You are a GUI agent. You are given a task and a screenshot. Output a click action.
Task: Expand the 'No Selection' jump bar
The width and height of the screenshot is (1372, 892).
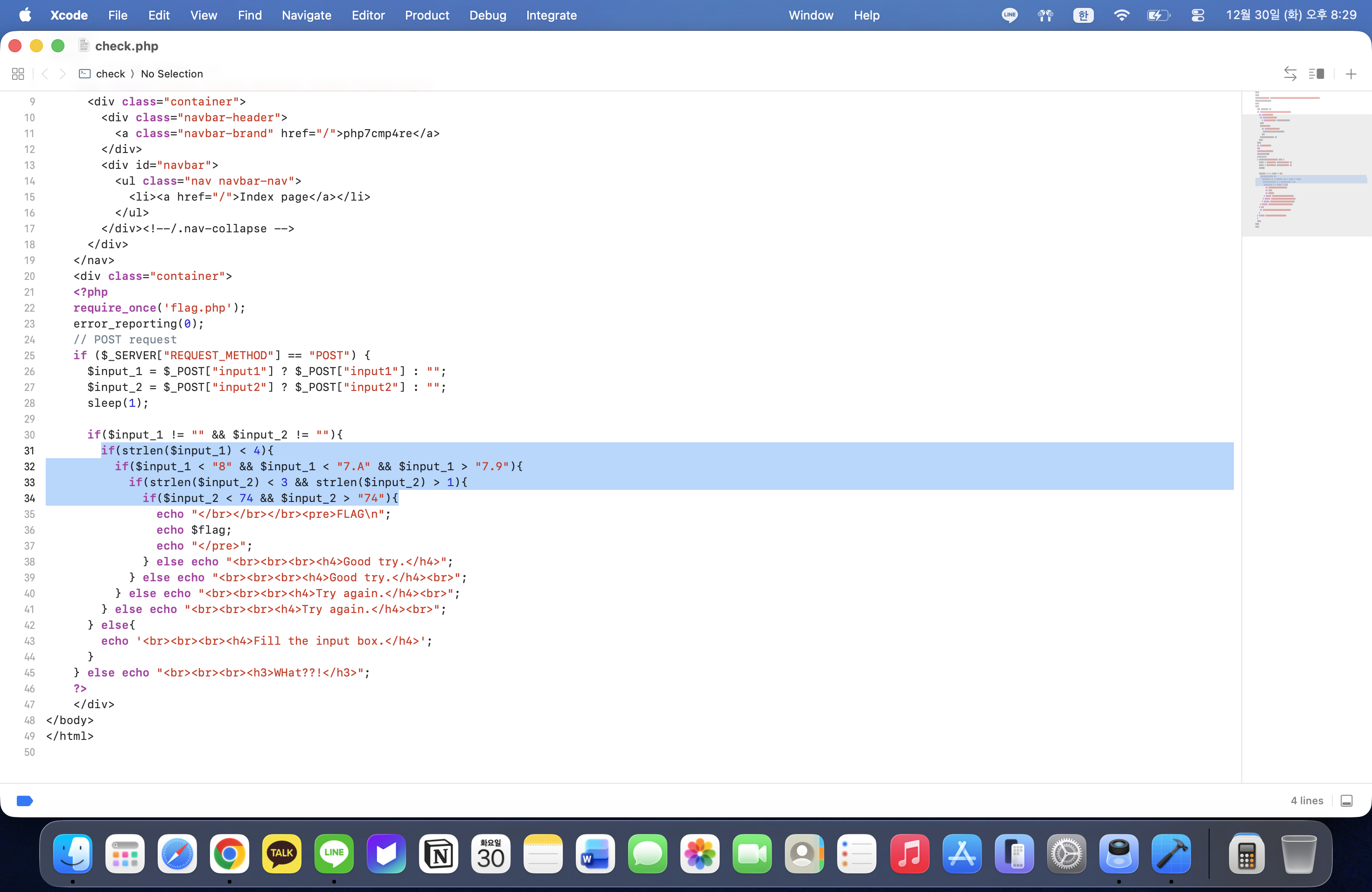click(172, 74)
